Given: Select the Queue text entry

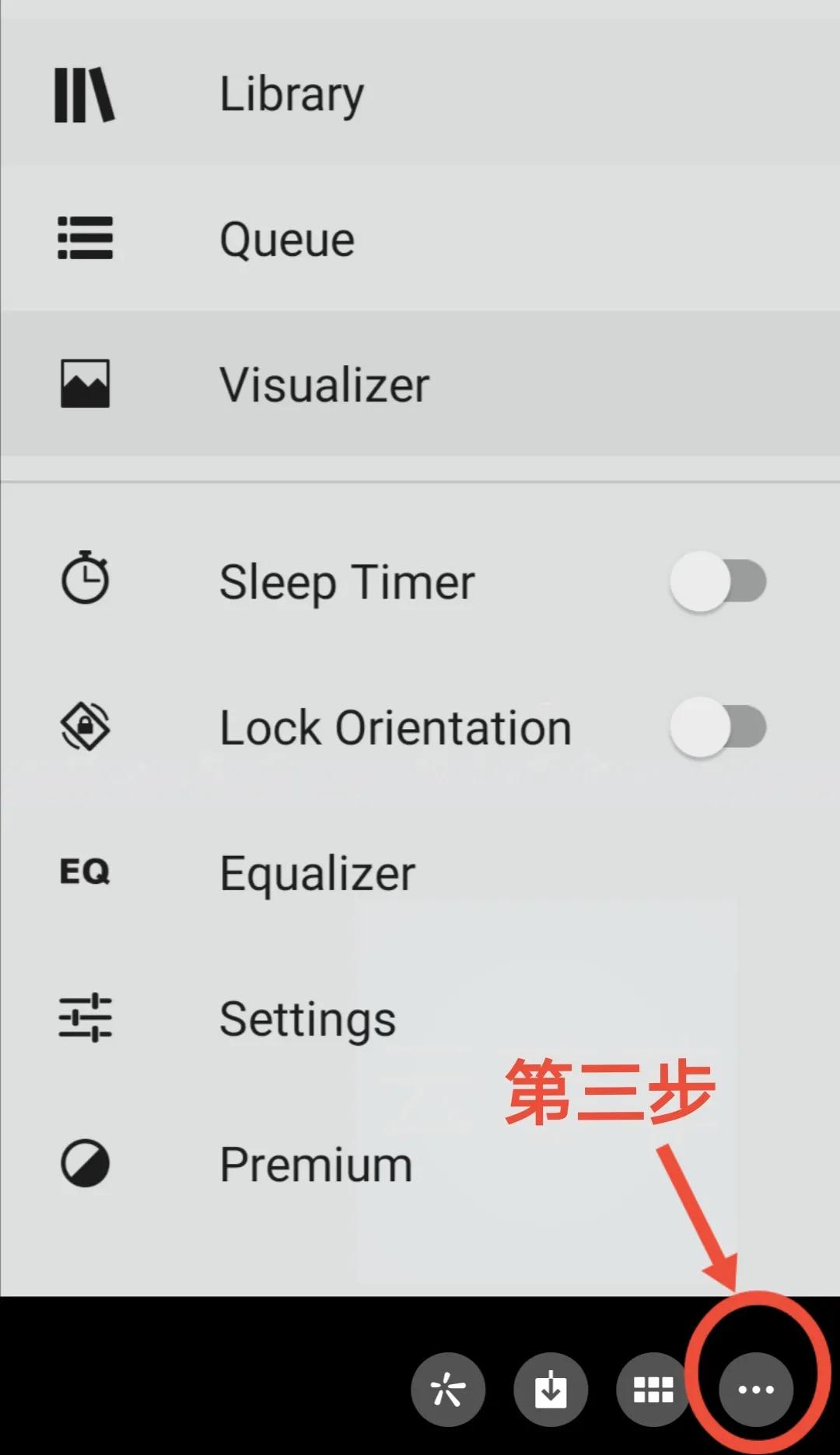Looking at the screenshot, I should click(x=287, y=239).
